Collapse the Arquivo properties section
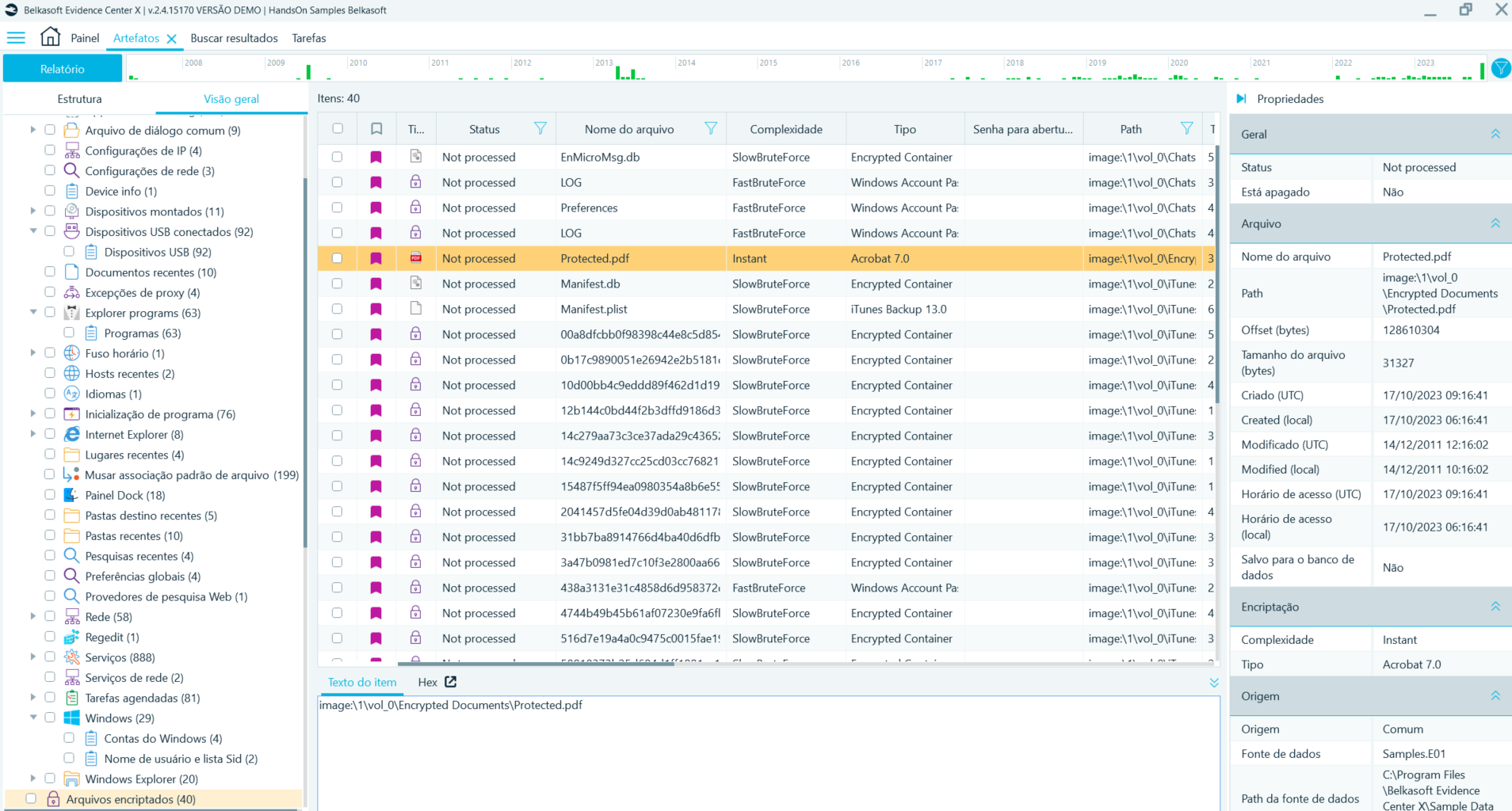 pos(1495,223)
